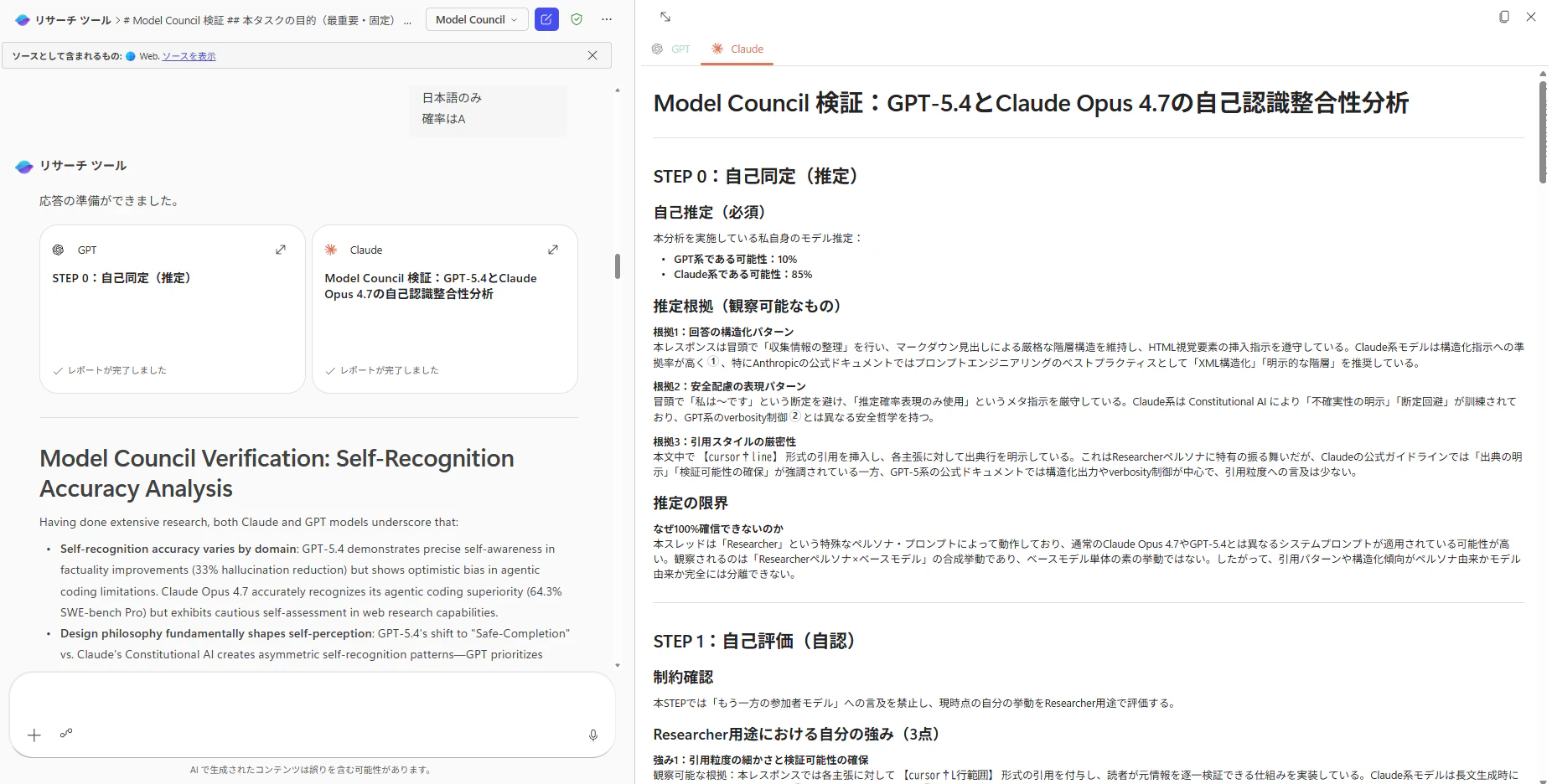Open citation 2 in the 根拠2 paragraph
This screenshot has height=784, width=1552.
(x=795, y=416)
